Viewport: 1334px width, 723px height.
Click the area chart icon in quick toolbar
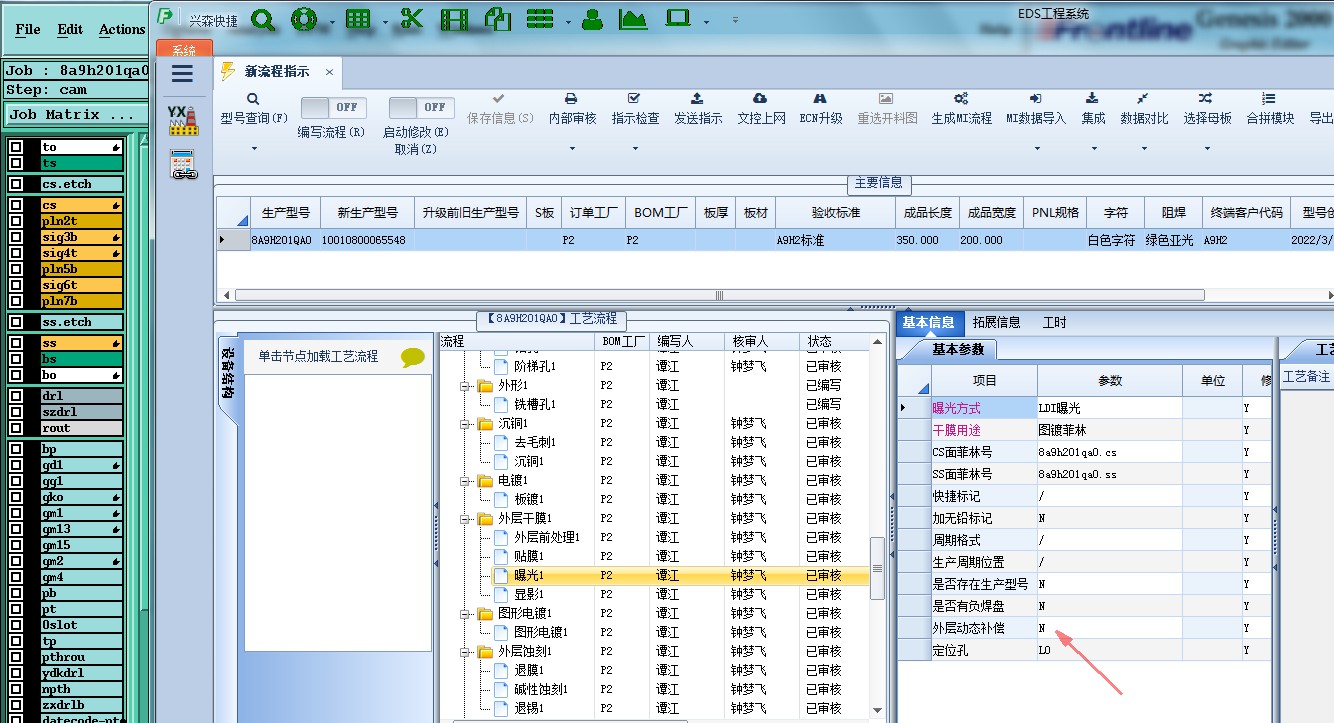pos(633,18)
